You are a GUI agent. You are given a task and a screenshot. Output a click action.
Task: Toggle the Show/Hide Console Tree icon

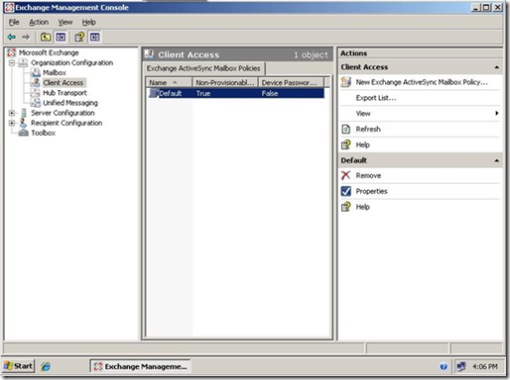pyautogui.click(x=61, y=37)
